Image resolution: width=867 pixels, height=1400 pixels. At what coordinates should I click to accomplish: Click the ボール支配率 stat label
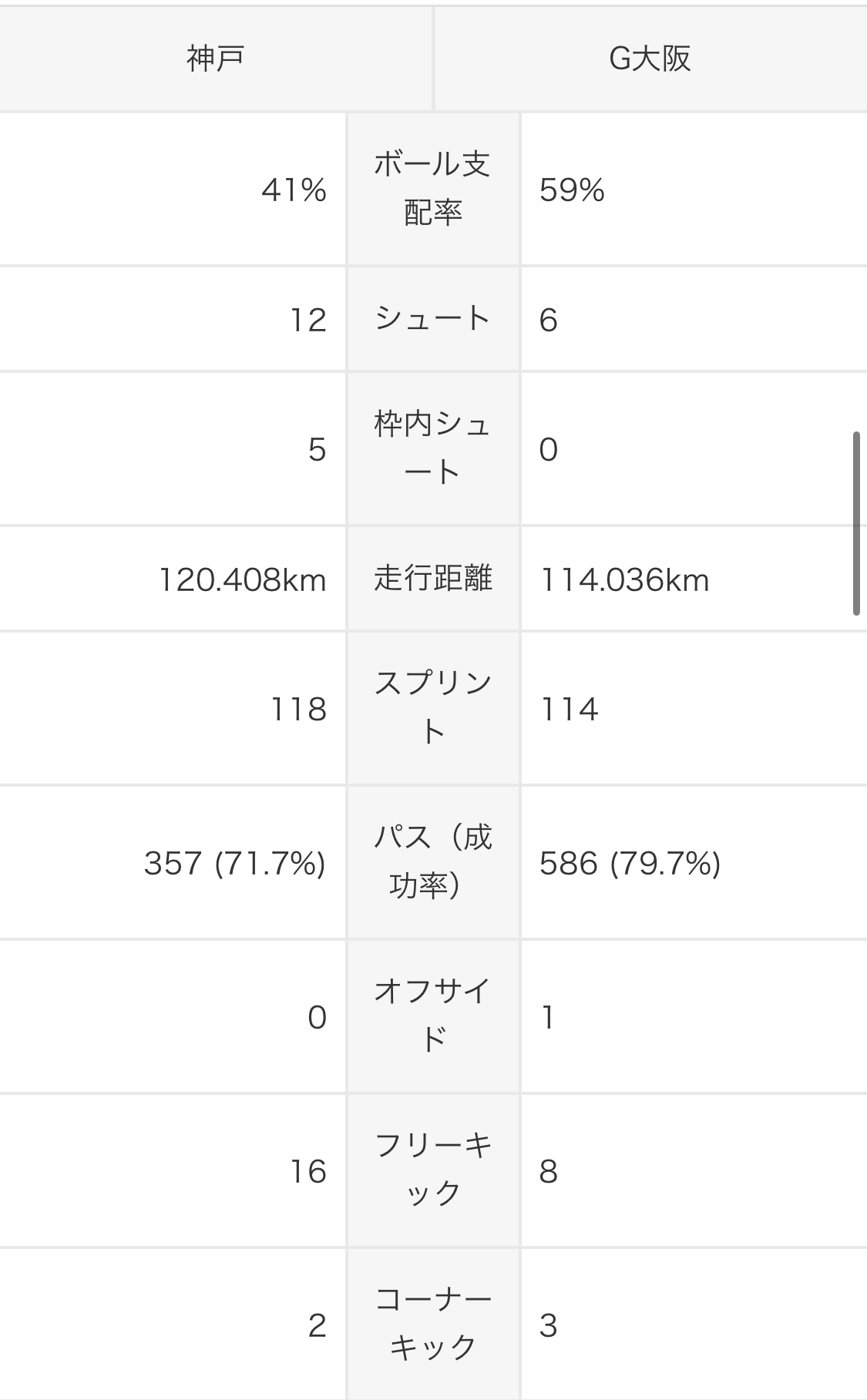(x=433, y=189)
